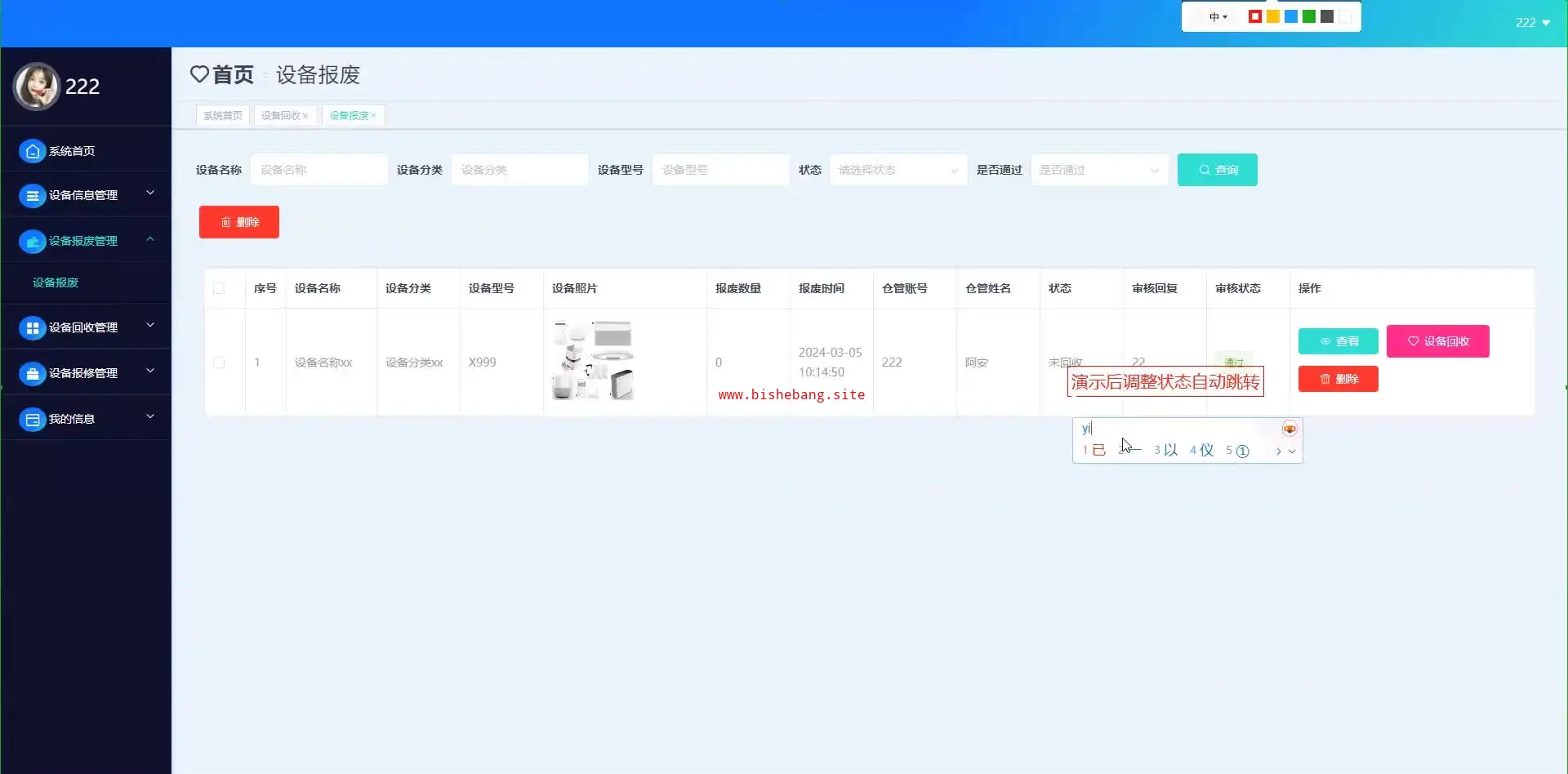Open the 状态 status dropdown
This screenshot has width=1568, height=774.
(898, 170)
